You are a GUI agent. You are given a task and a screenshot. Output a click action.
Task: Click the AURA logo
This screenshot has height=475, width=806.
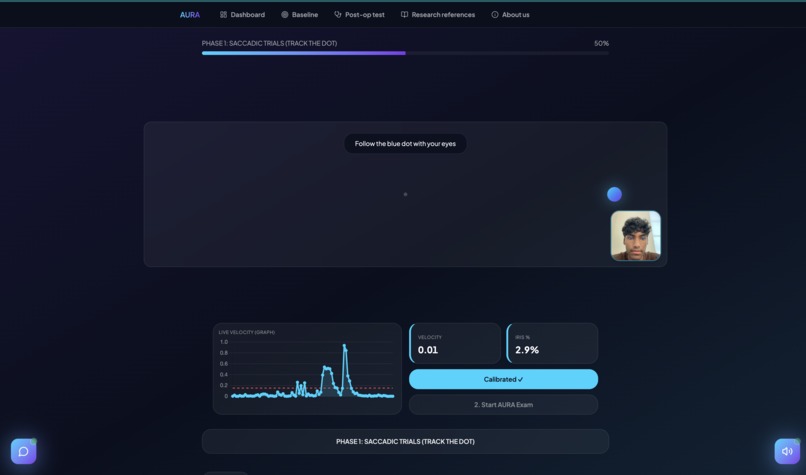click(x=190, y=15)
